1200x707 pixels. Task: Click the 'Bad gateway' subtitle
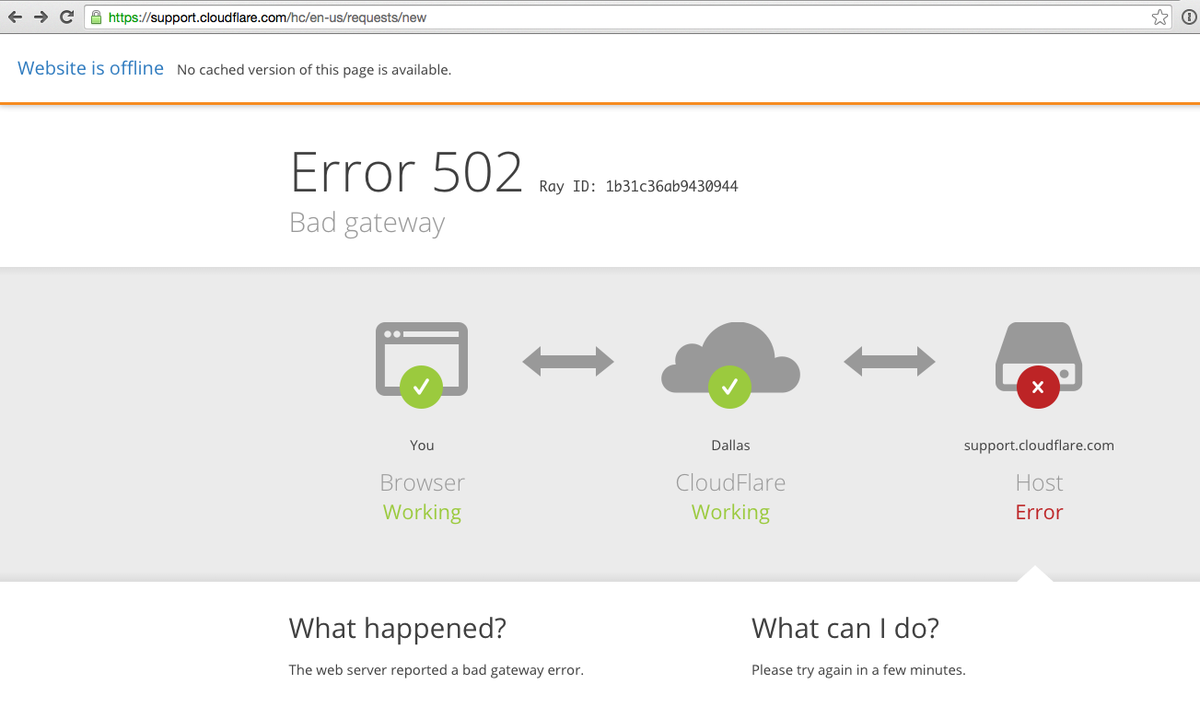point(367,222)
